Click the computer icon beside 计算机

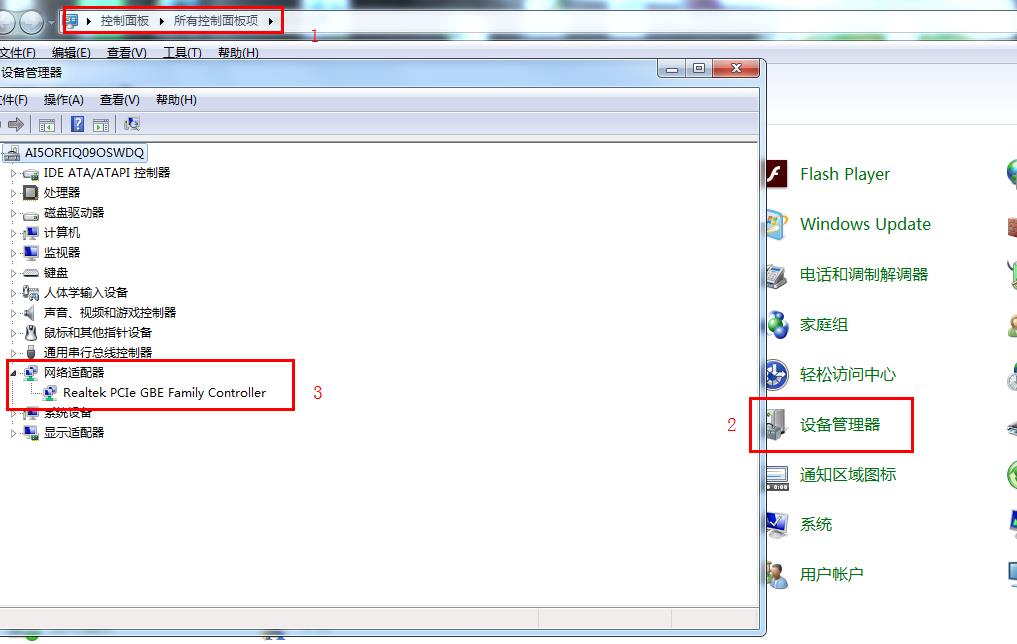pos(30,233)
